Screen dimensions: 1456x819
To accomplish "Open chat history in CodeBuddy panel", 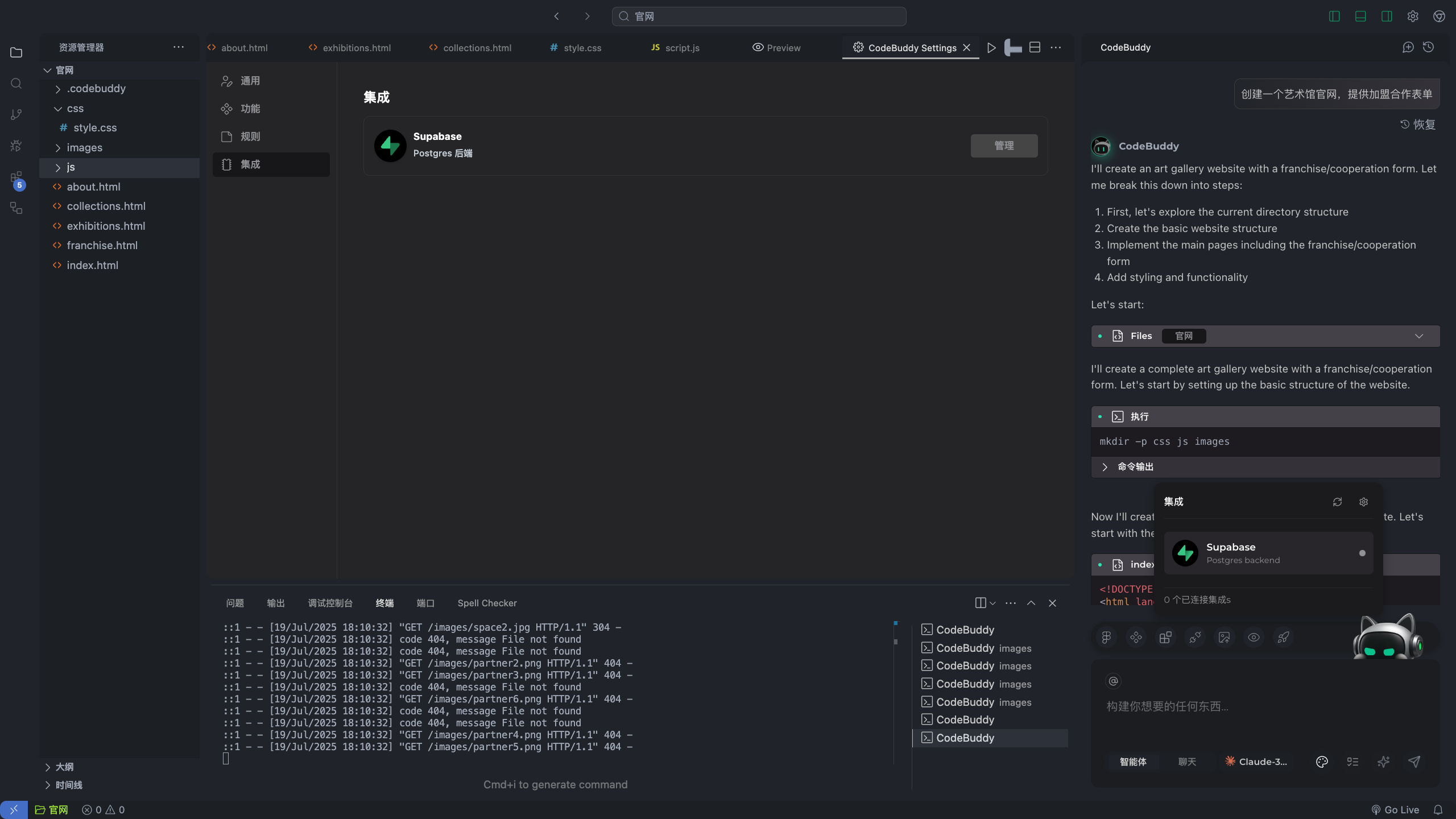I will pyautogui.click(x=1428, y=47).
